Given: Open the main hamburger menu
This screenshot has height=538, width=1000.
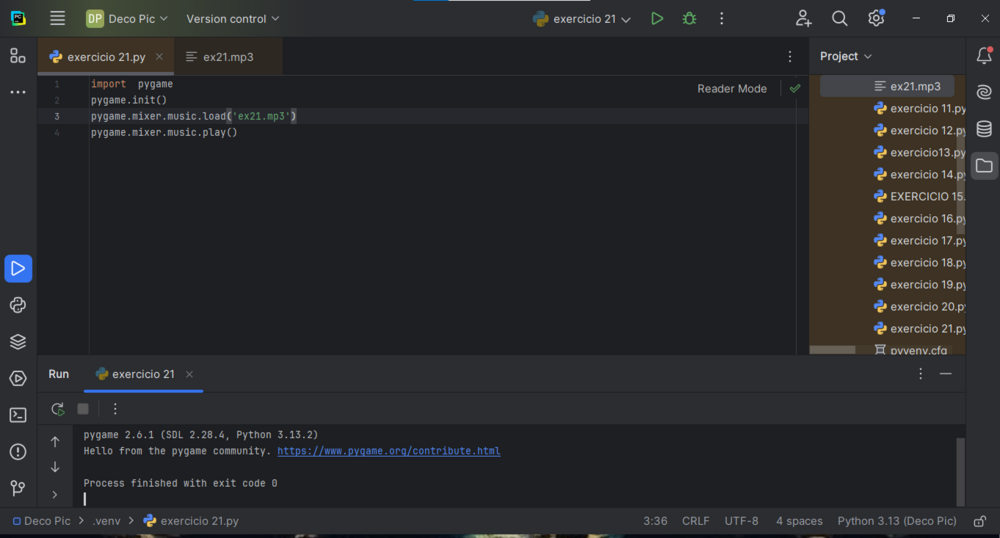Looking at the screenshot, I should pos(58,19).
